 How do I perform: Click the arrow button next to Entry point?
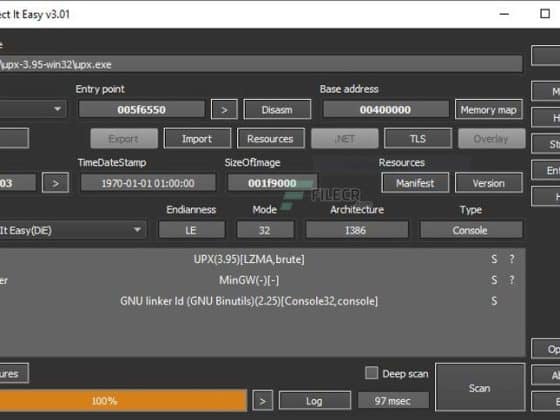pos(224,110)
